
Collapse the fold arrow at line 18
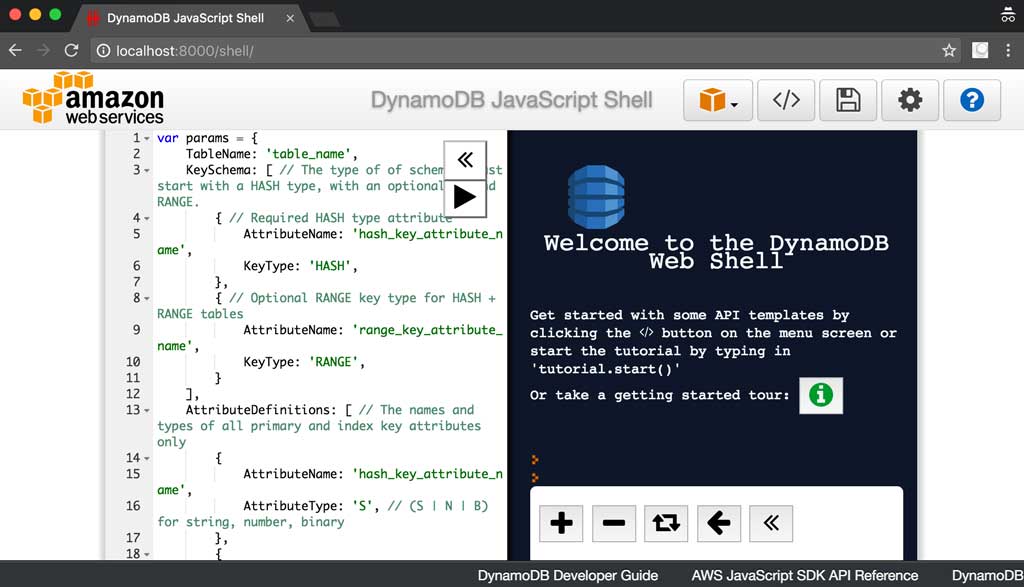point(147,554)
